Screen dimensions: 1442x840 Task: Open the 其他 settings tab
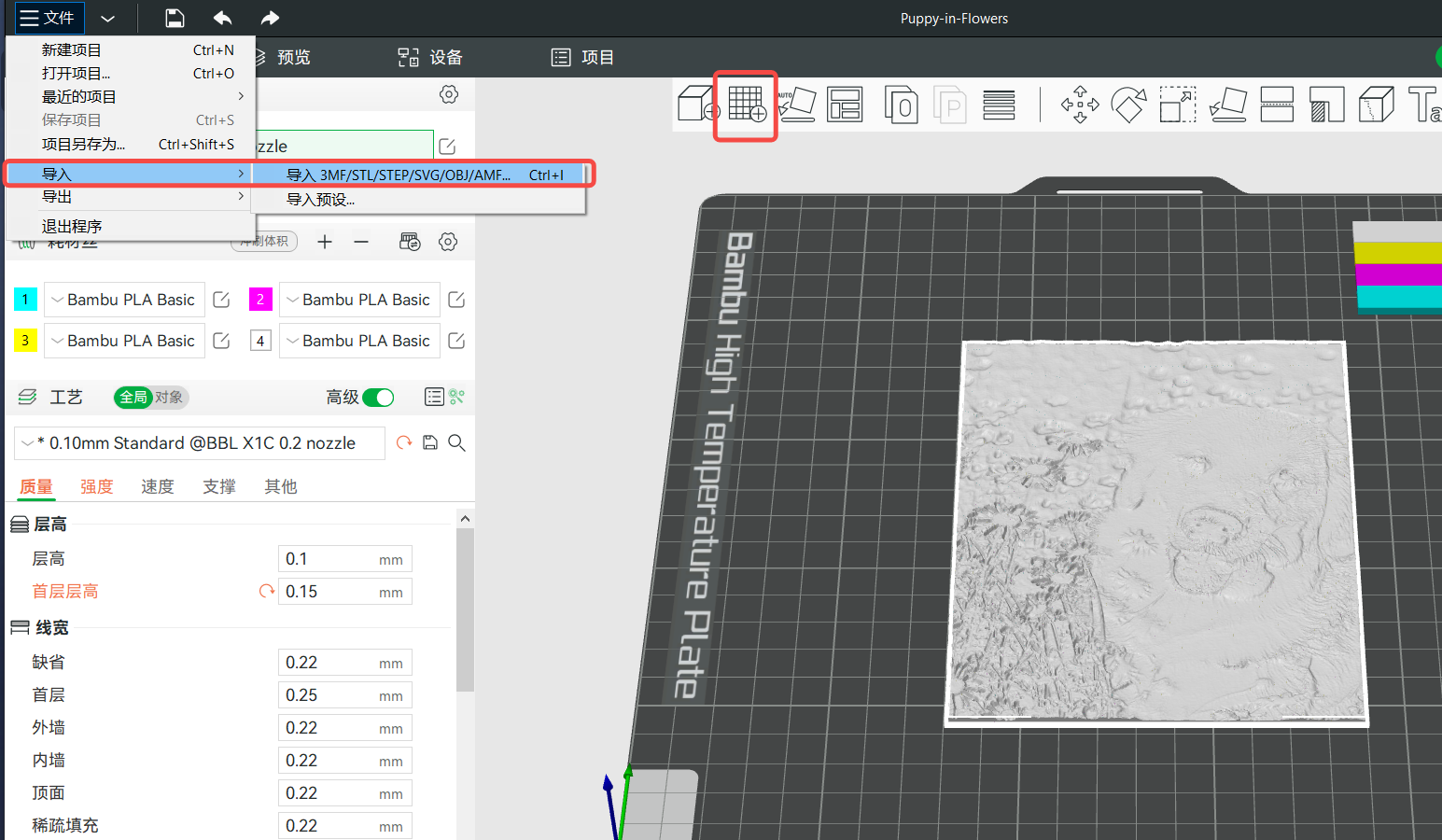point(281,486)
